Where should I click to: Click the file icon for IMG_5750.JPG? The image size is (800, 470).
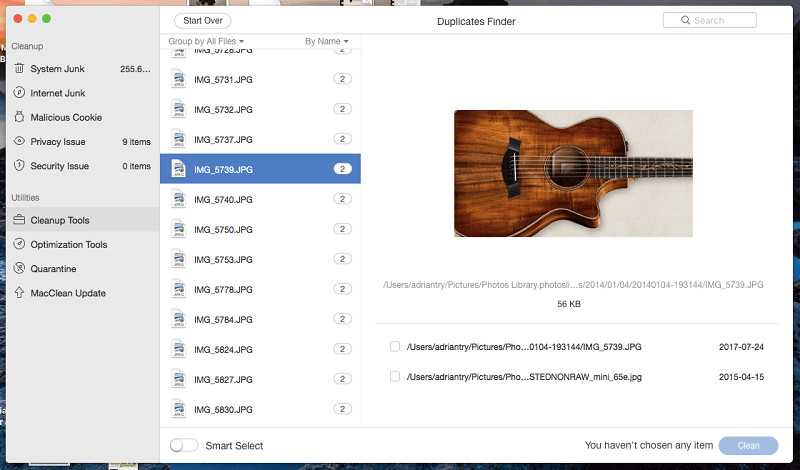179,229
